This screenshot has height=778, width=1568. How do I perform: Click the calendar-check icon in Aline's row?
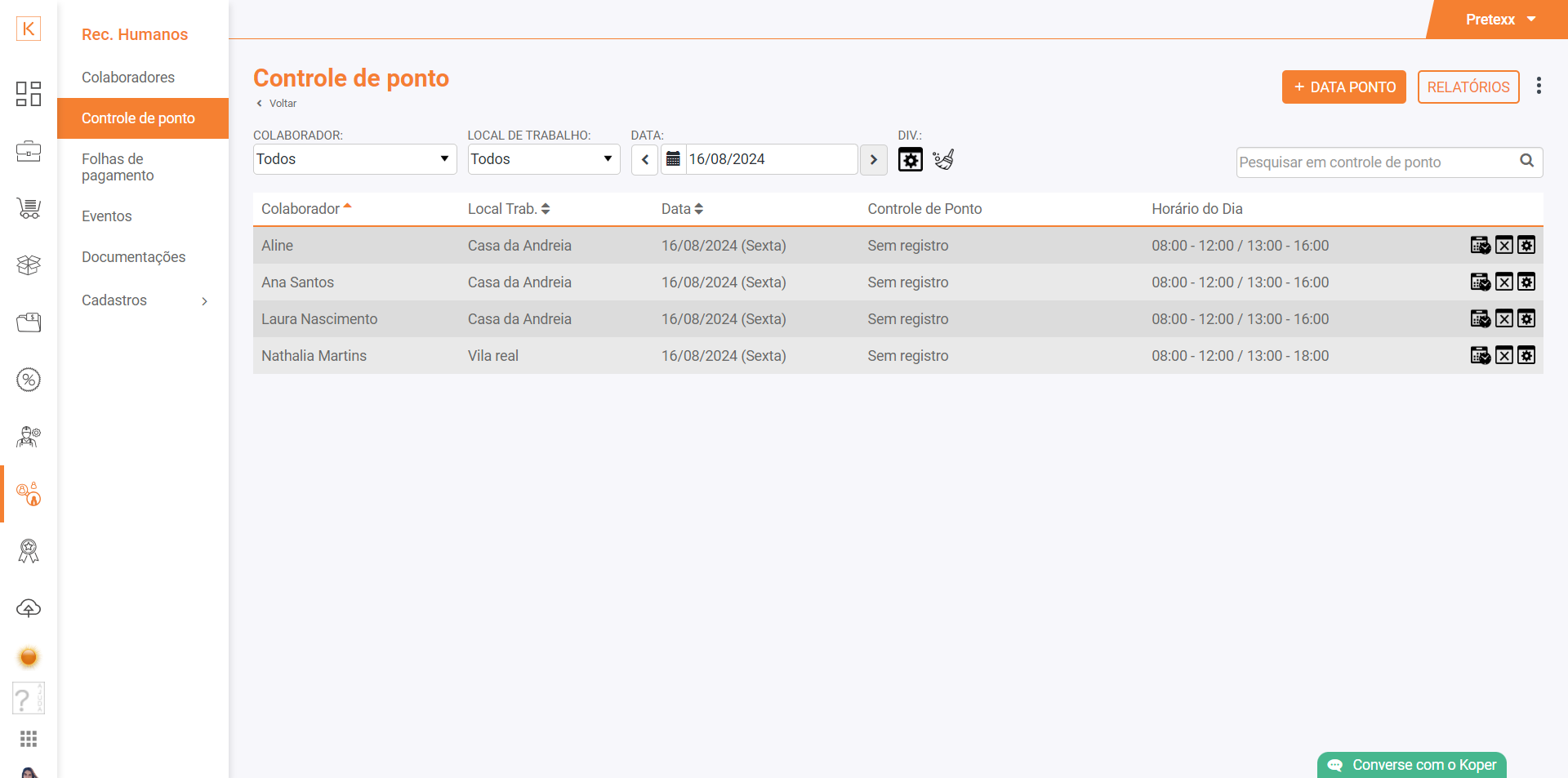pos(1480,246)
